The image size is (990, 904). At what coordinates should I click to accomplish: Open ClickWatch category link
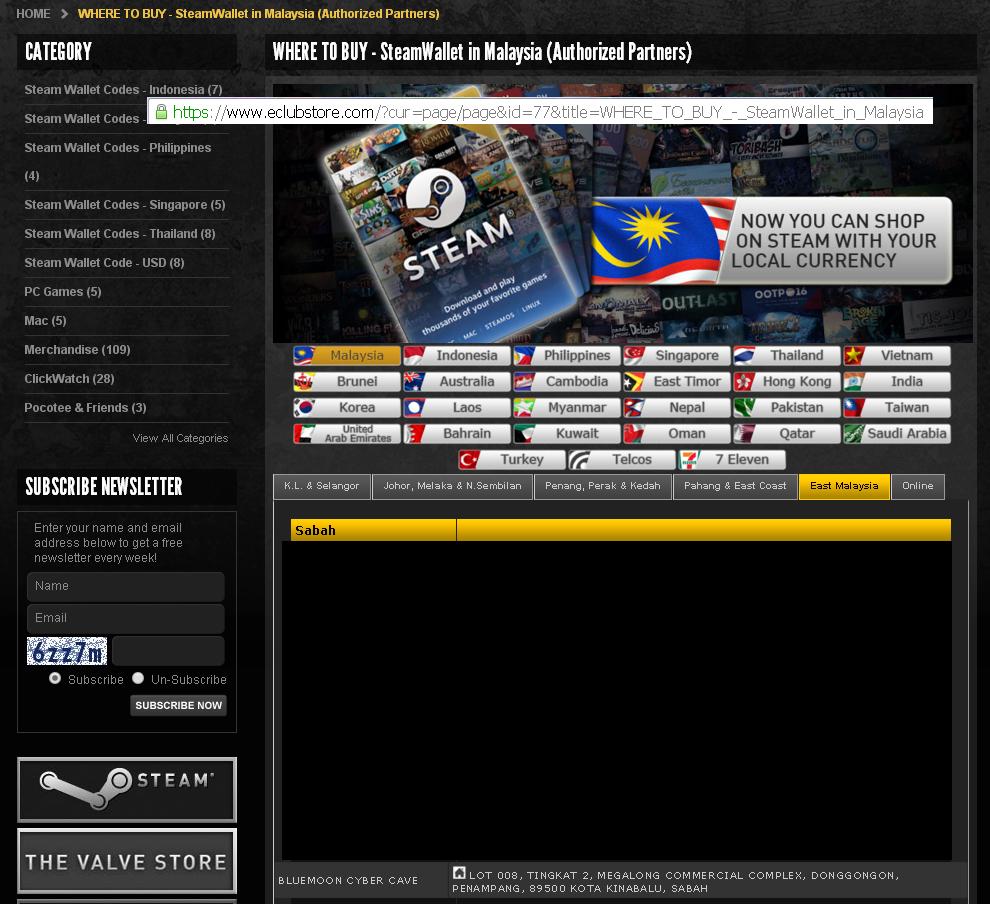[69, 379]
